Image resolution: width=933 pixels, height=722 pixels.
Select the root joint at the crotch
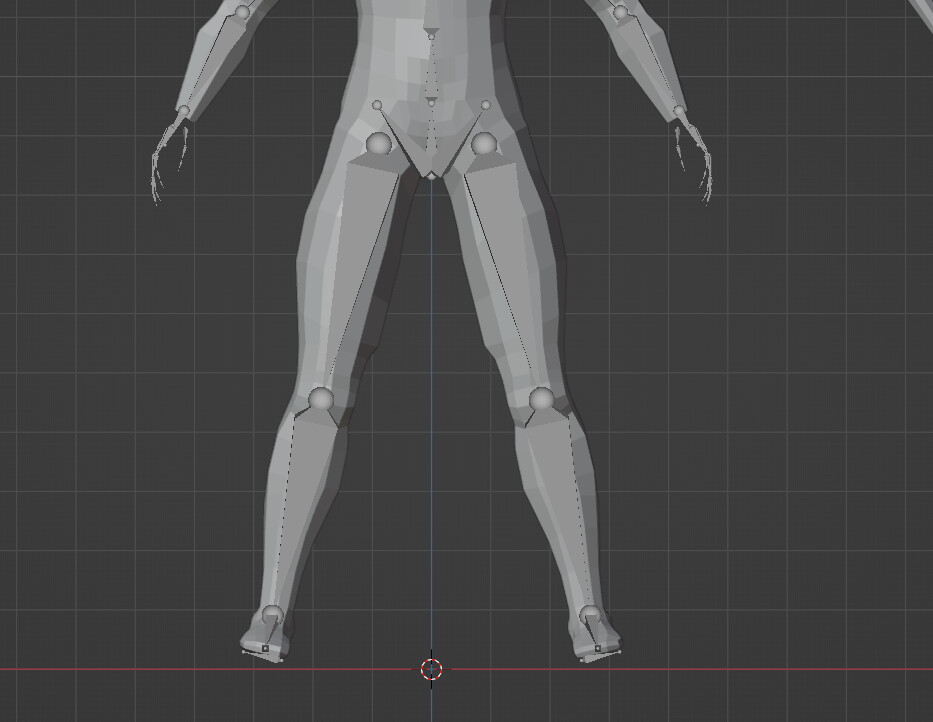[431, 175]
